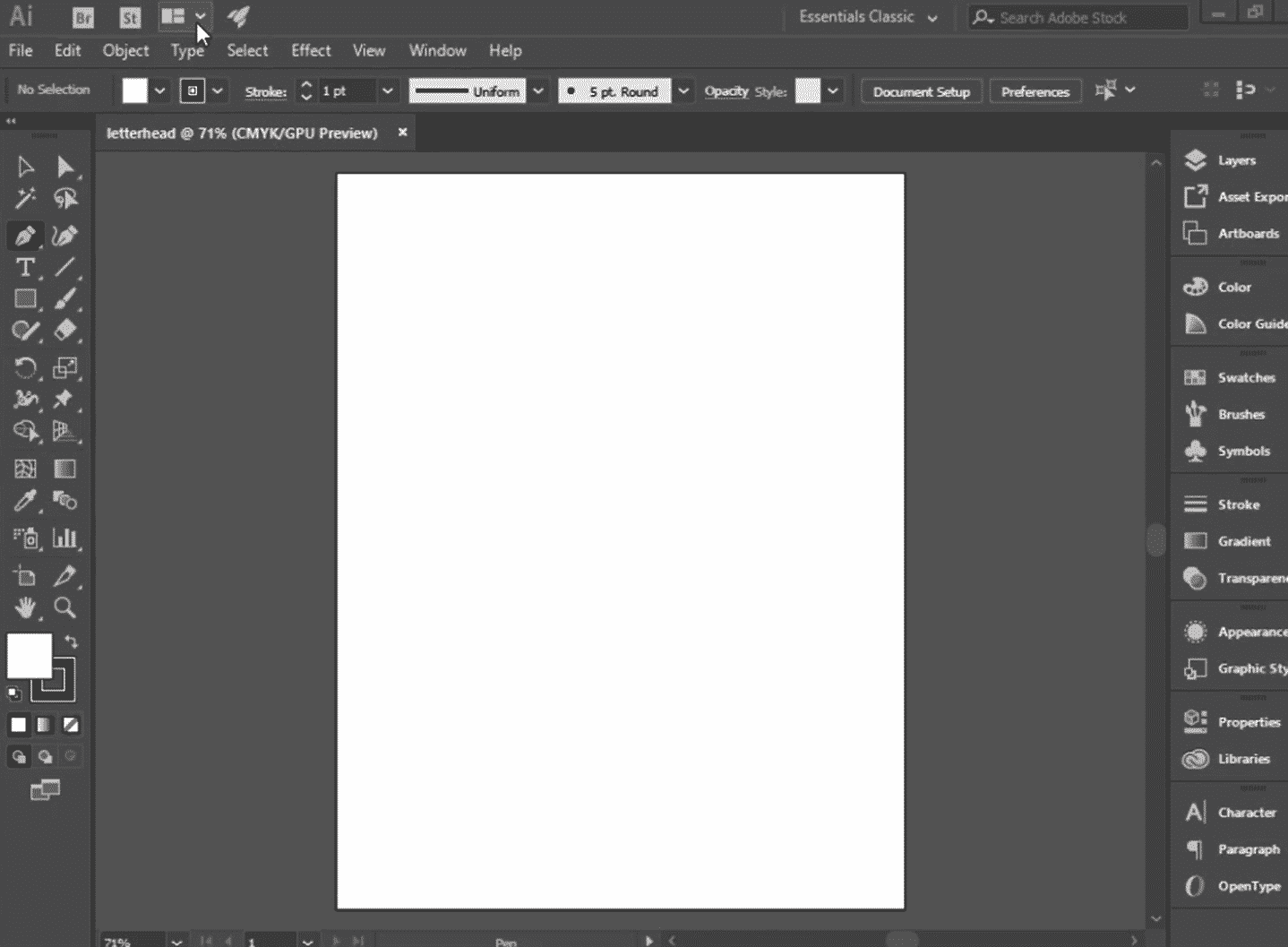
Task: Choose the Artboard tool
Action: pyautogui.click(x=25, y=576)
